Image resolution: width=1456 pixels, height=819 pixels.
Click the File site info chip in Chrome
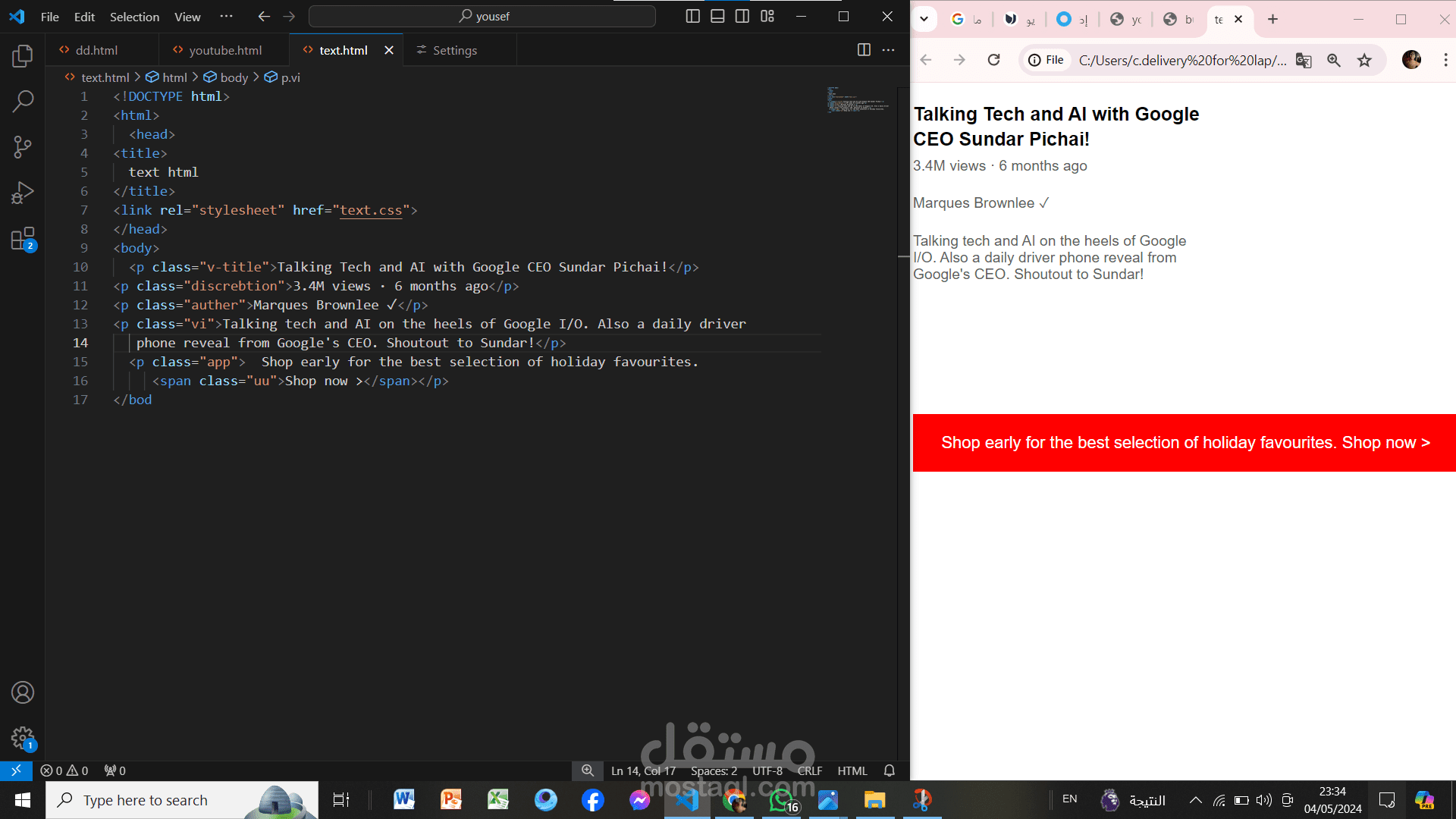[1046, 60]
